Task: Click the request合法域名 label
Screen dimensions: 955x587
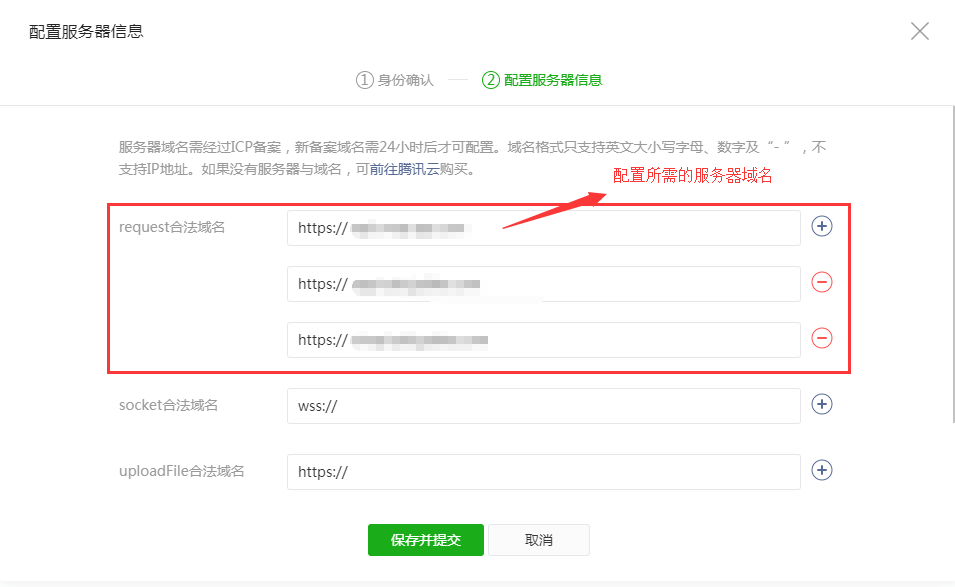Action: (x=172, y=227)
